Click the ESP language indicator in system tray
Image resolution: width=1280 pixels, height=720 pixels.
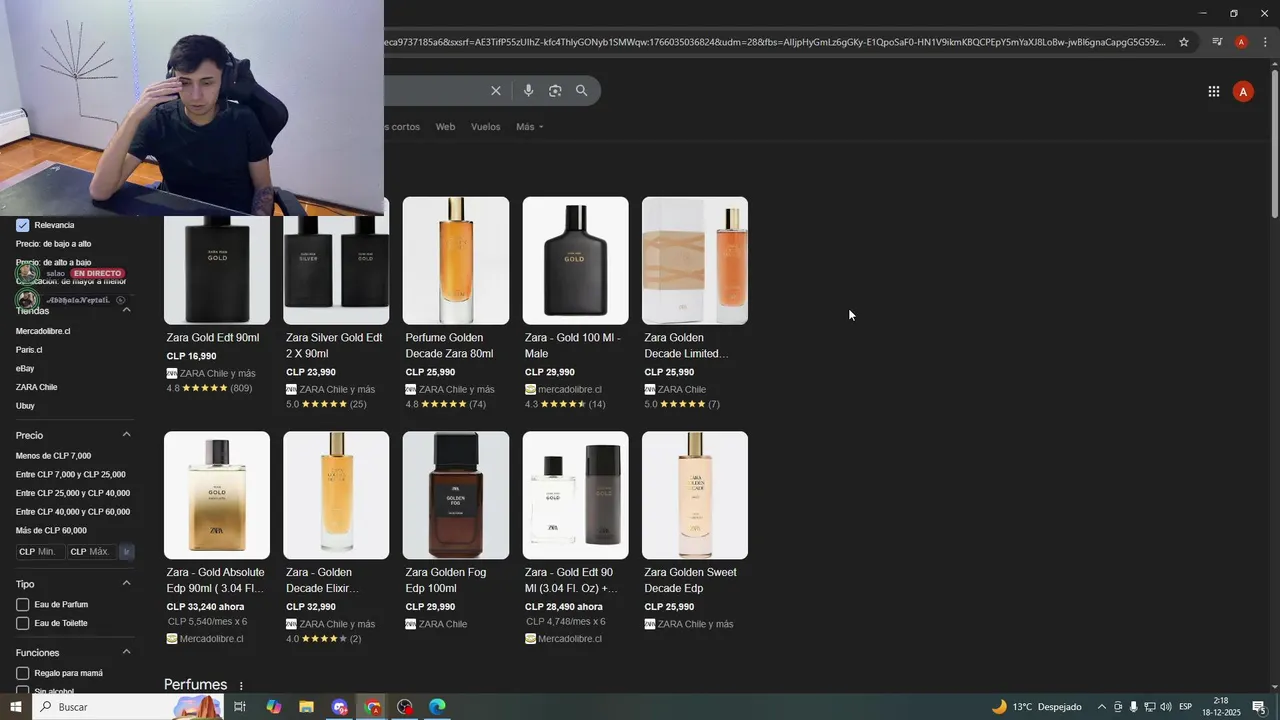point(1186,707)
